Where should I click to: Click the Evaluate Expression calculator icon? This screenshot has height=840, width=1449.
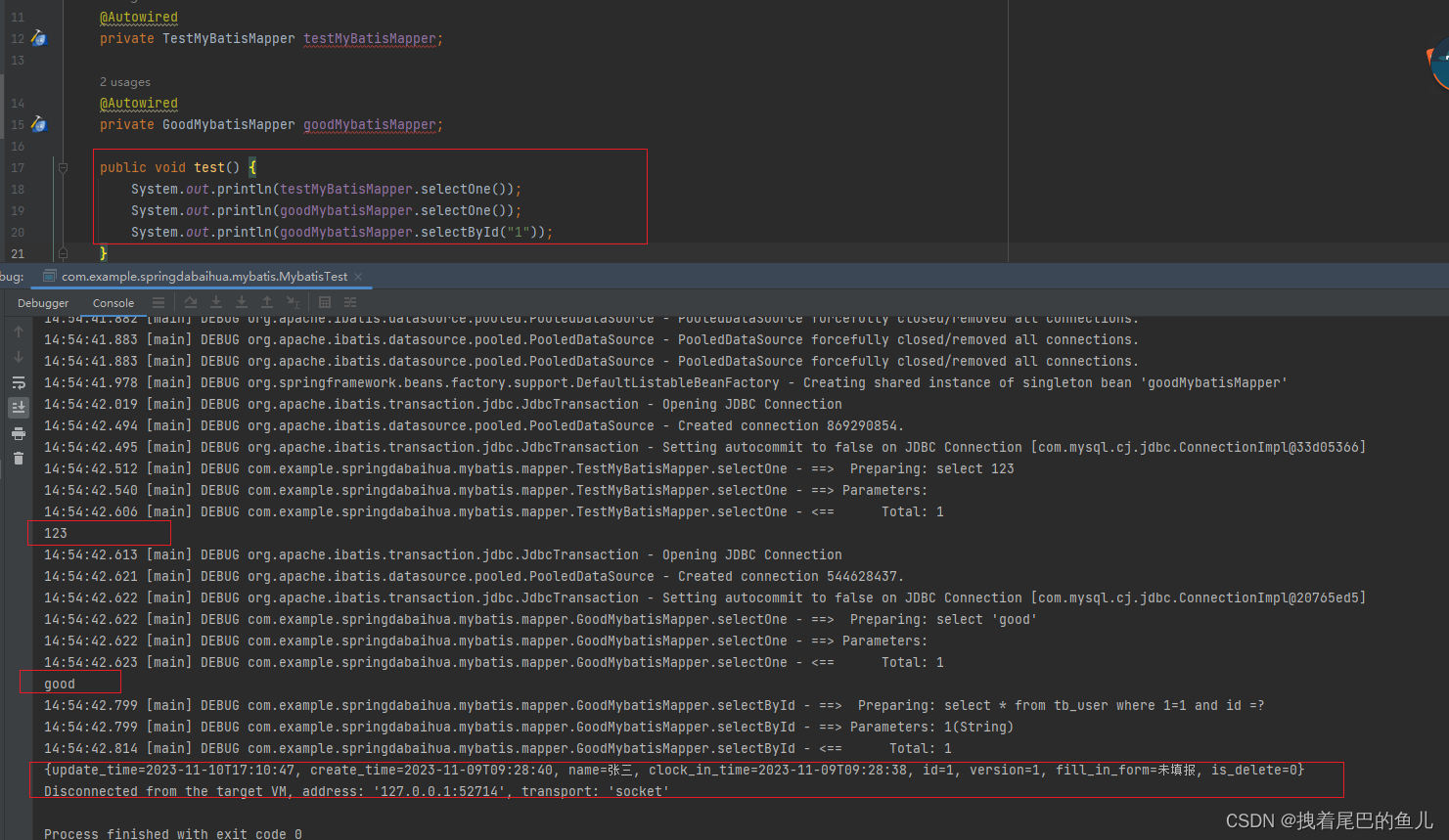(325, 303)
